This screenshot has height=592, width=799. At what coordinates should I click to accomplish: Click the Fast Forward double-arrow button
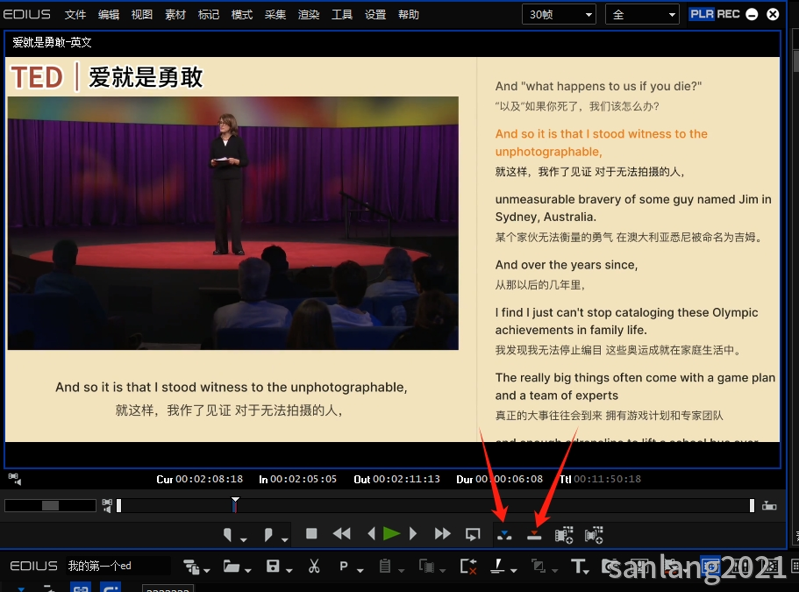(x=442, y=534)
